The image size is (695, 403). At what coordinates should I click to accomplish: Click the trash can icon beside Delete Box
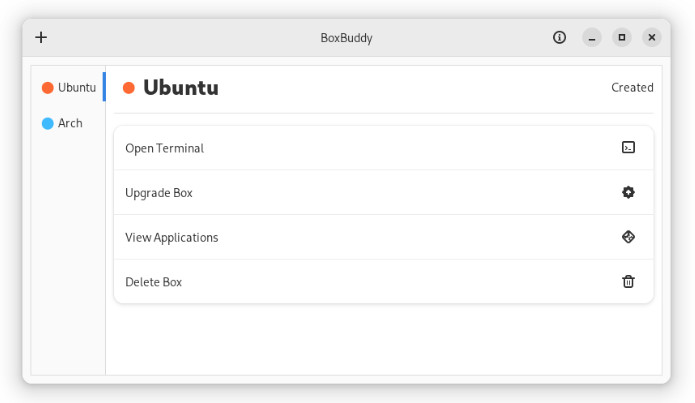click(x=628, y=282)
